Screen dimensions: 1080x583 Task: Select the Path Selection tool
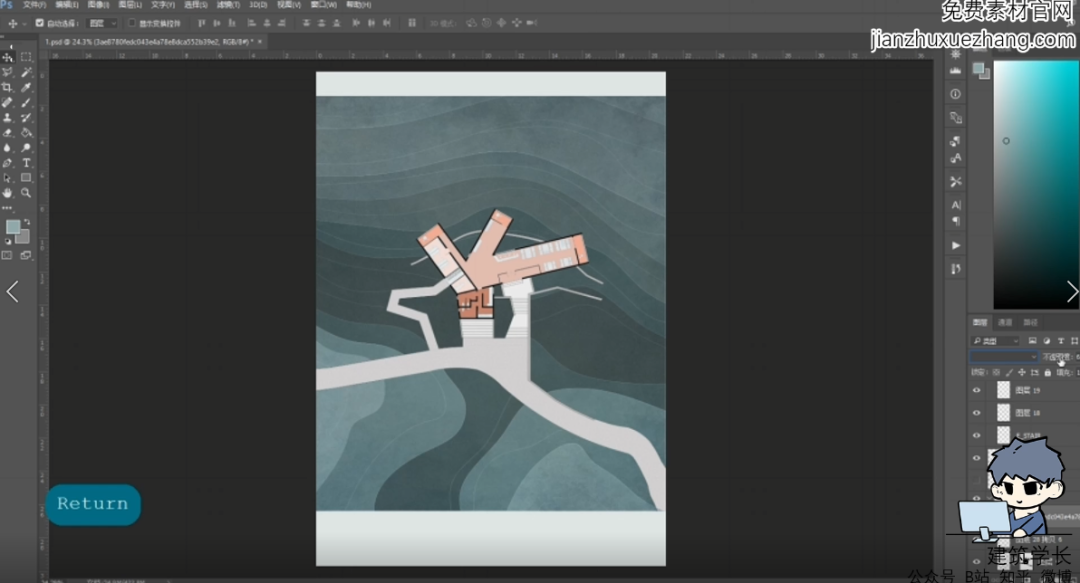click(8, 178)
